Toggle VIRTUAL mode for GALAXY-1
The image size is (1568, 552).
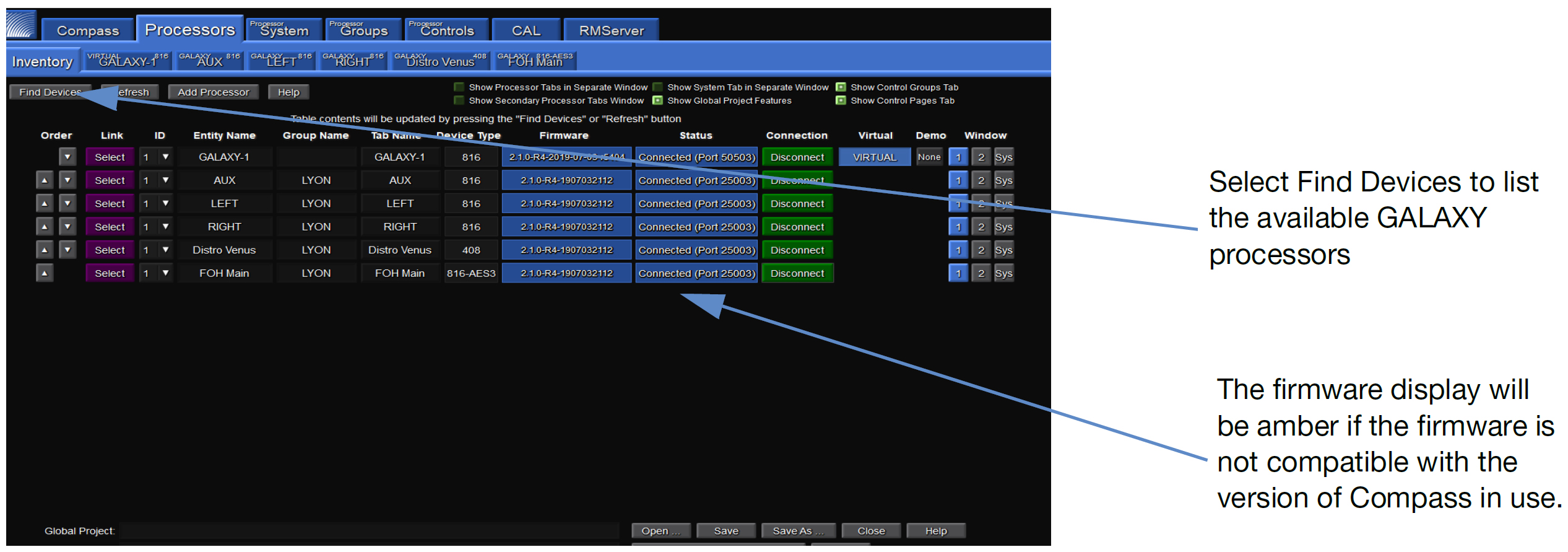coord(875,157)
